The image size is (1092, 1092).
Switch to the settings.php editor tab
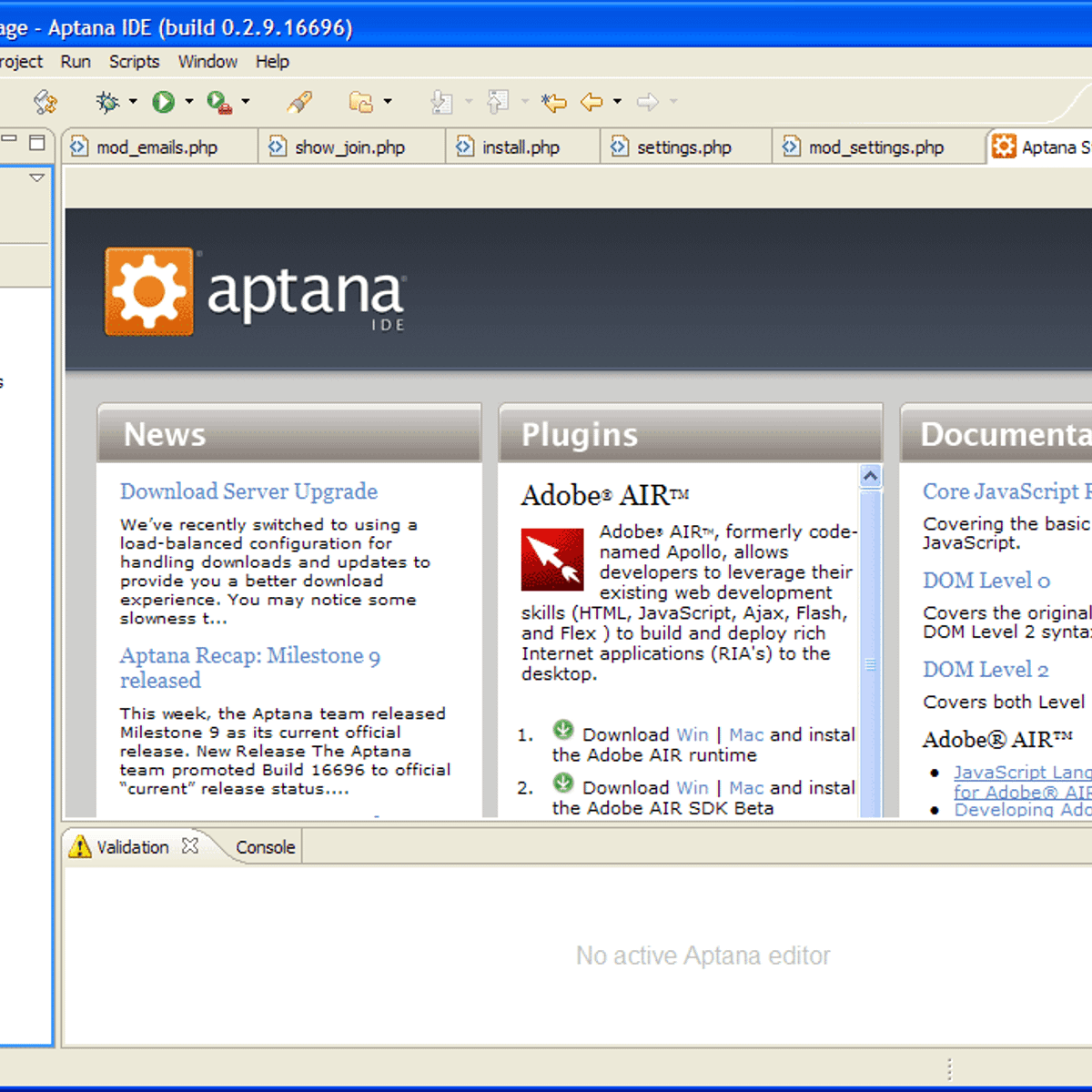coord(686,147)
